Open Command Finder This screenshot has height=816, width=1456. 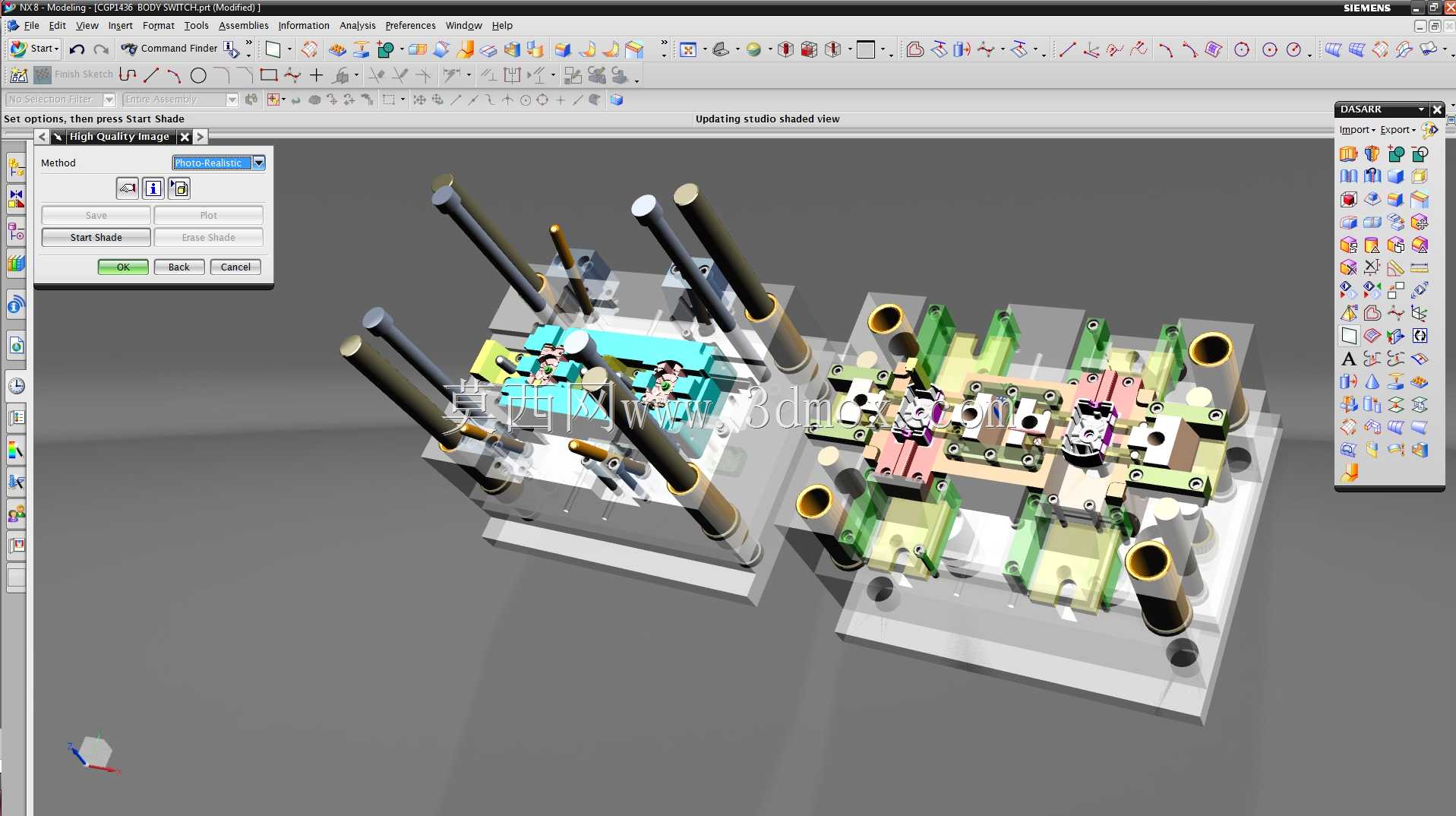tap(170, 49)
